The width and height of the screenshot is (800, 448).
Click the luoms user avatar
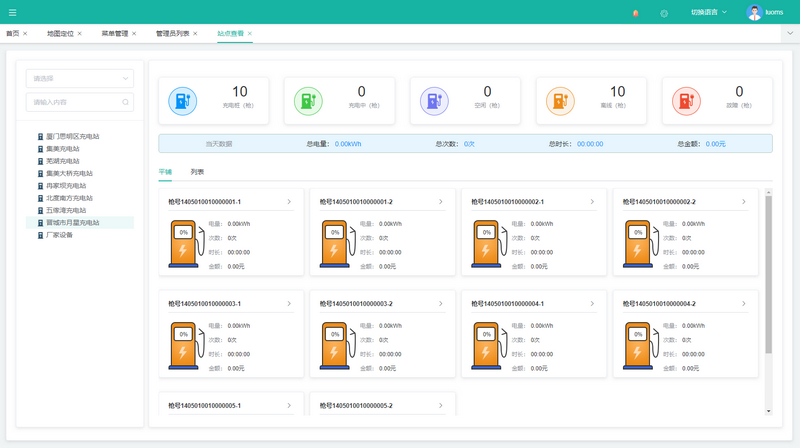click(x=754, y=12)
